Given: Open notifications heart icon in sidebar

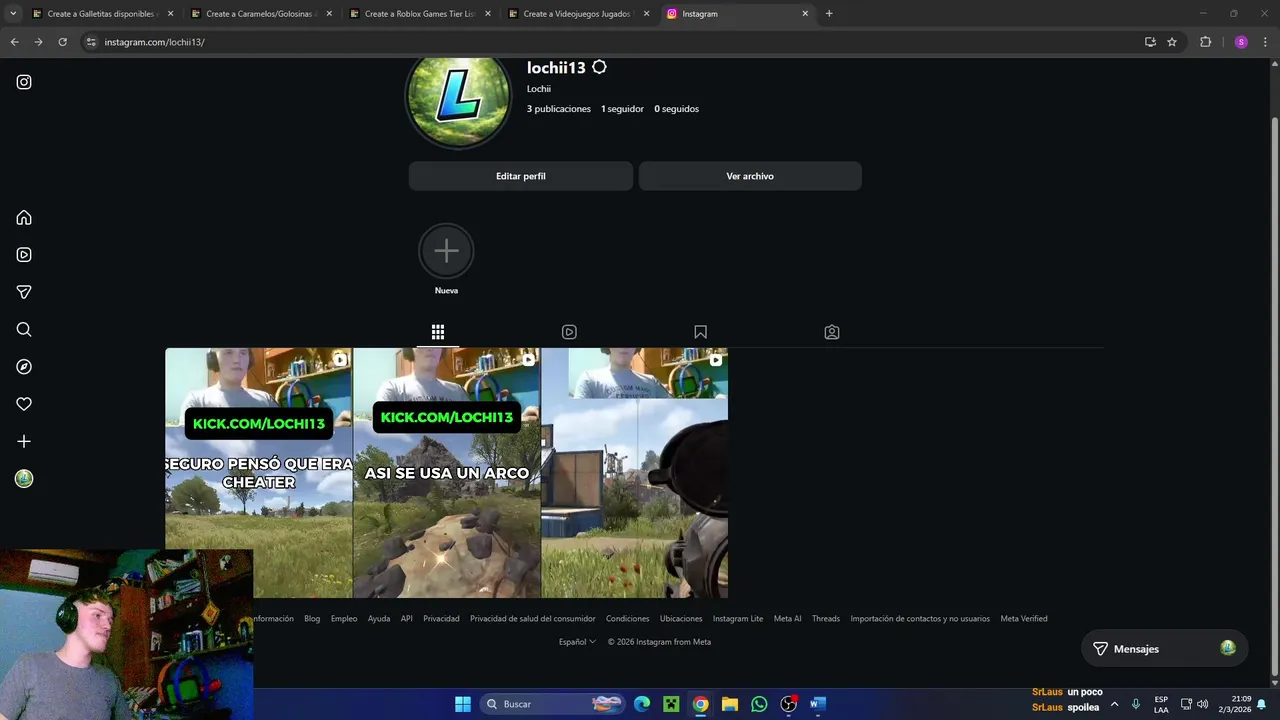Looking at the screenshot, I should click(x=24, y=404).
